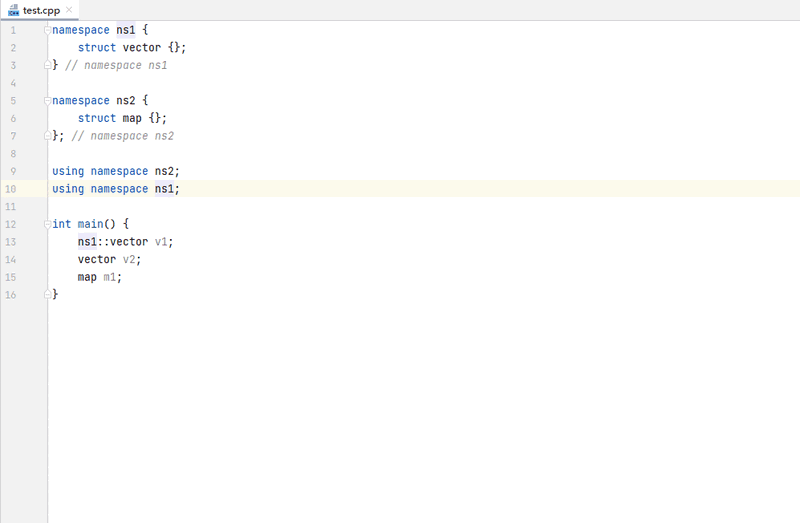Click line number 13 in the gutter
This screenshot has width=800, height=523.
pos(11,242)
